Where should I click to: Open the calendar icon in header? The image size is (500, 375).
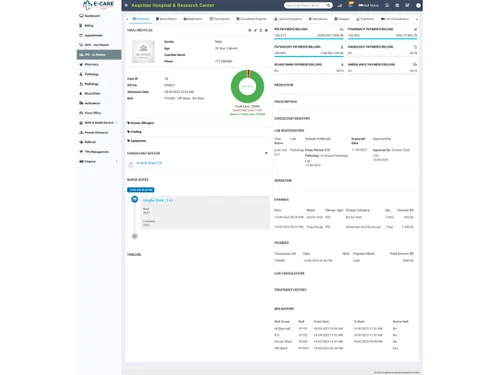pos(397,5)
